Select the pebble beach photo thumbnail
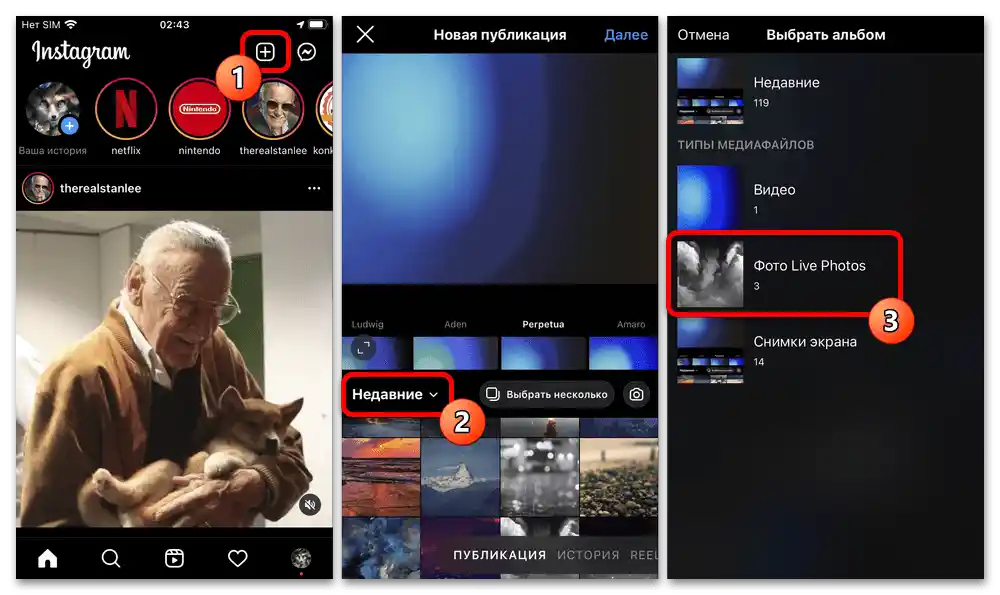Viewport: 1000px width, 595px height. 619,477
